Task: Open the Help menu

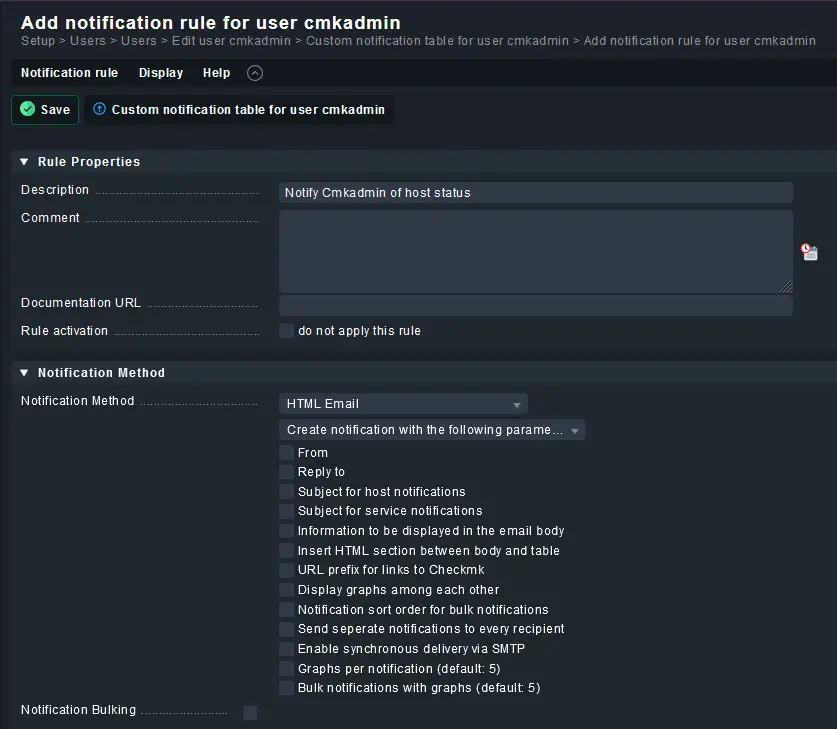Action: pos(216,72)
